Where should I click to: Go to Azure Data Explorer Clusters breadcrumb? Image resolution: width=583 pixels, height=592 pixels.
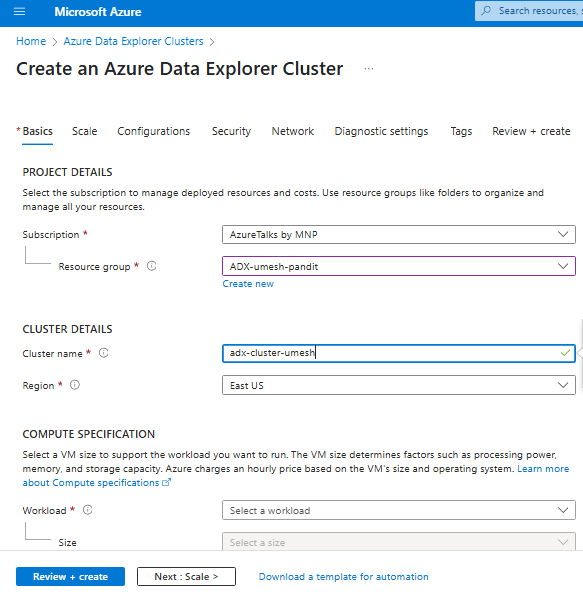(x=133, y=41)
